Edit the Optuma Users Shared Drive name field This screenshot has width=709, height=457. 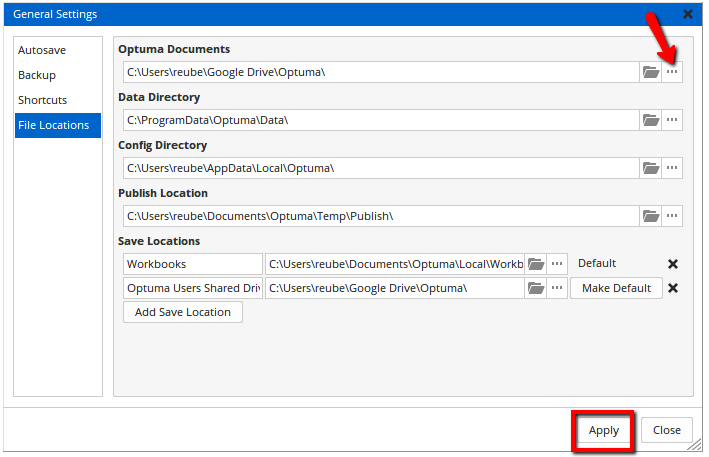(193, 288)
